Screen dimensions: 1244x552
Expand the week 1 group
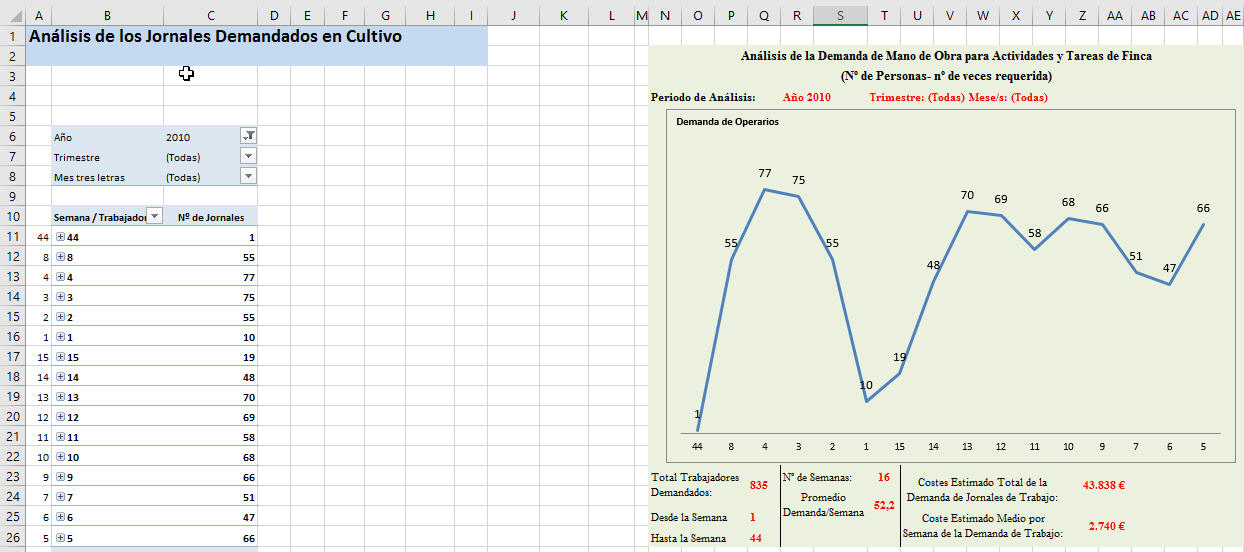[x=60, y=337]
